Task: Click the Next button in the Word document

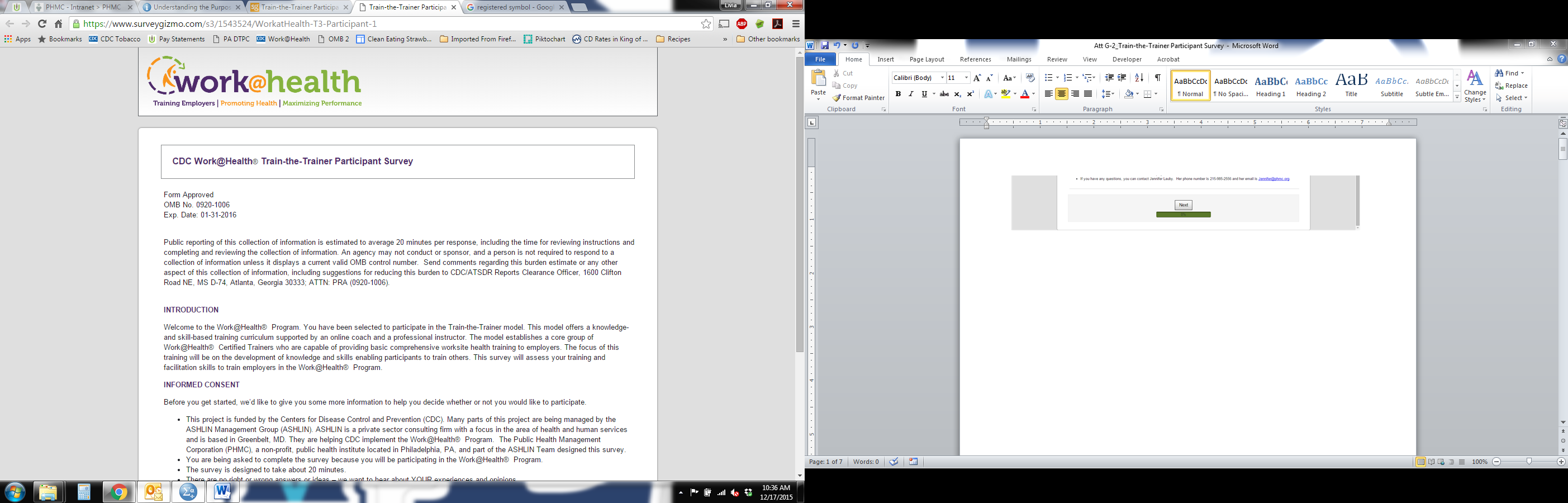Action: (1184, 205)
